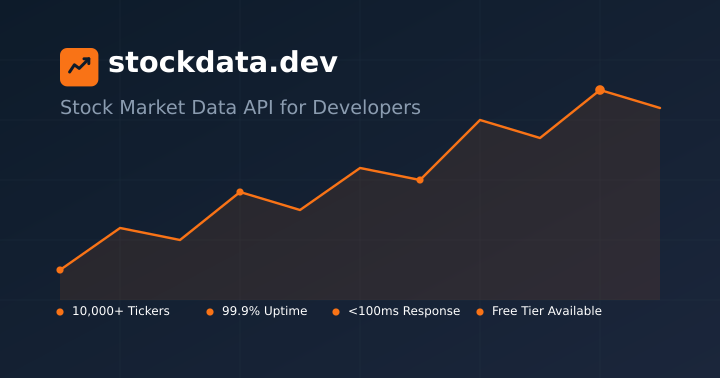This screenshot has height=378, width=720.
Task: Click the orange bullet beside '<100ms Response'
Action: (336, 312)
